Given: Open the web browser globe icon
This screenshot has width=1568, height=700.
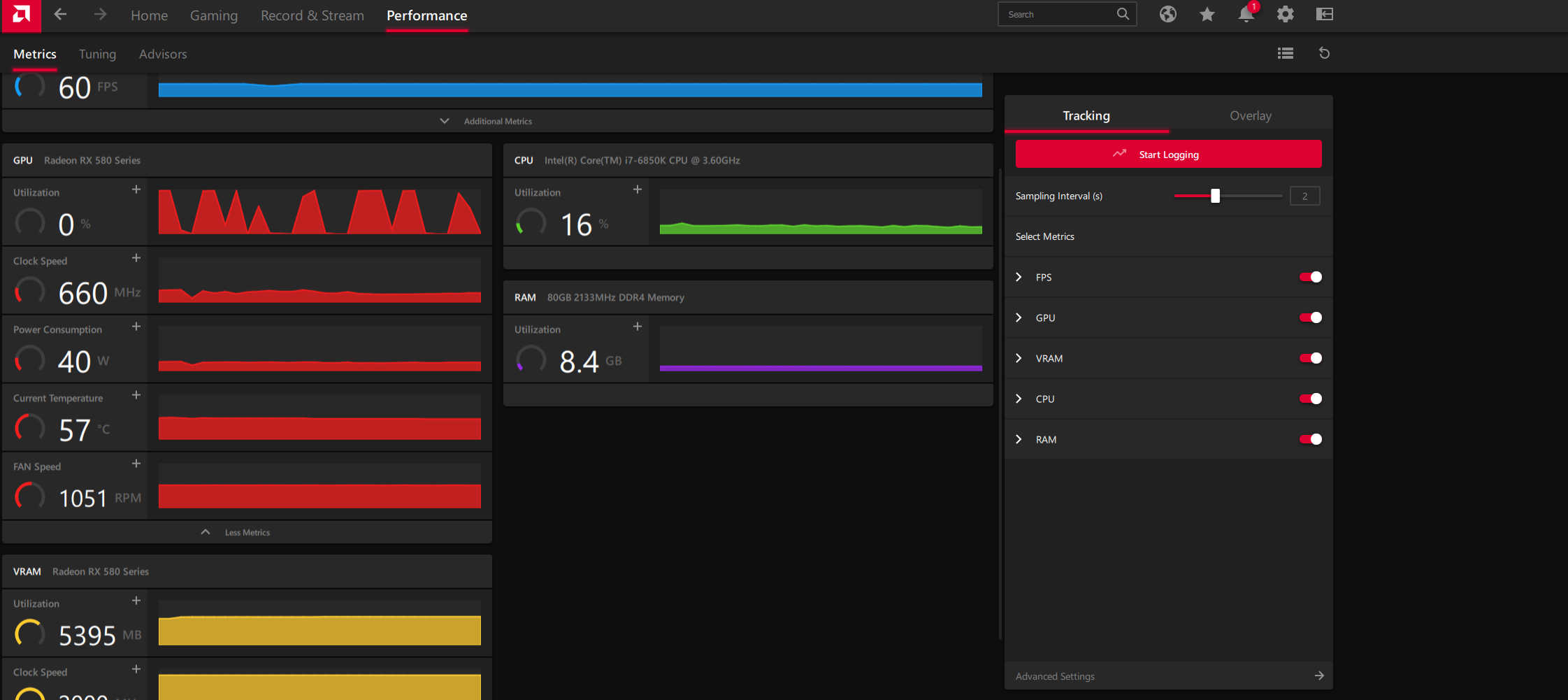Looking at the screenshot, I should coord(1167,14).
